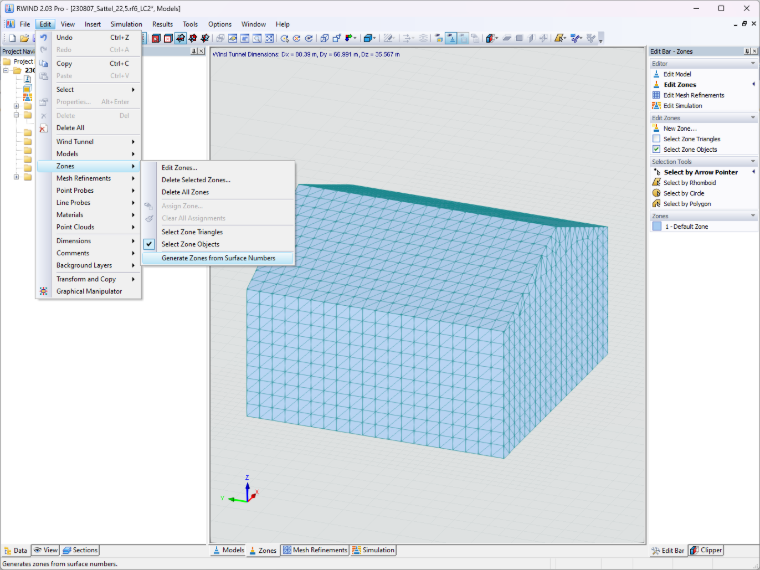The height and width of the screenshot is (570, 760).
Task: Switch to the Clipper tab
Action: point(706,550)
